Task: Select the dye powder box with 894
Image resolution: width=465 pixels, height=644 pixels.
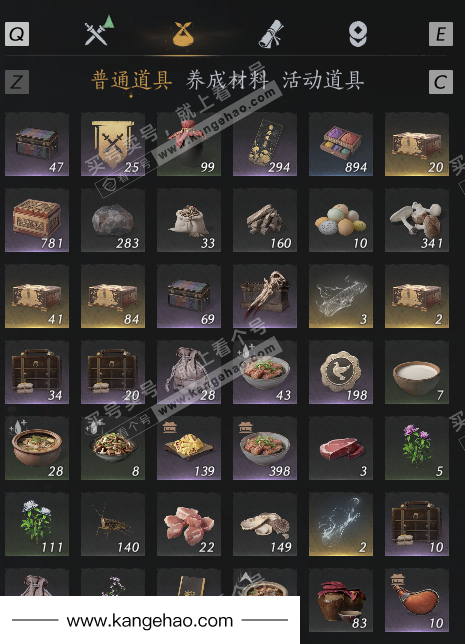Action: 341,144
